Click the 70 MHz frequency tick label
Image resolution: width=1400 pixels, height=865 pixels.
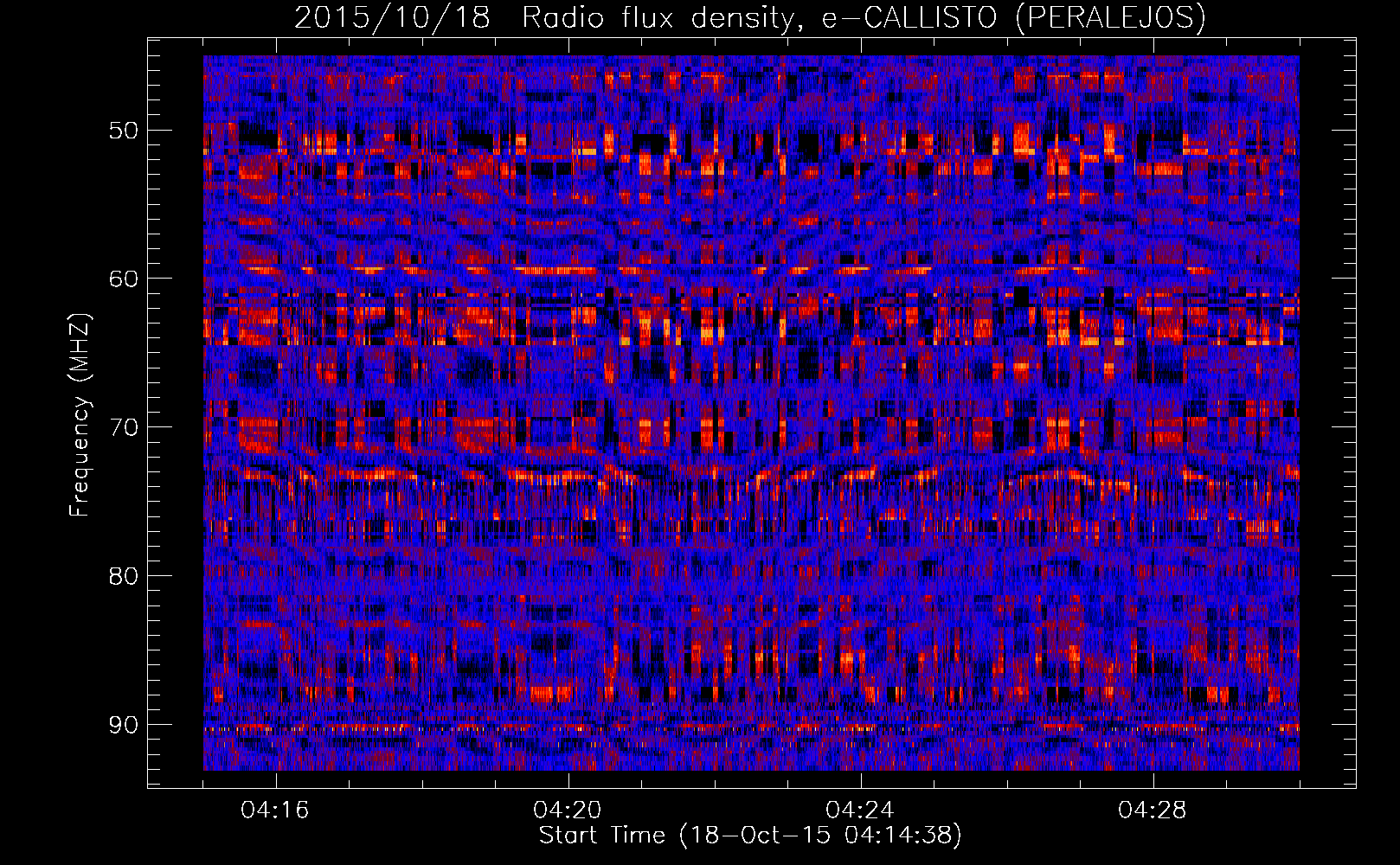click(123, 427)
